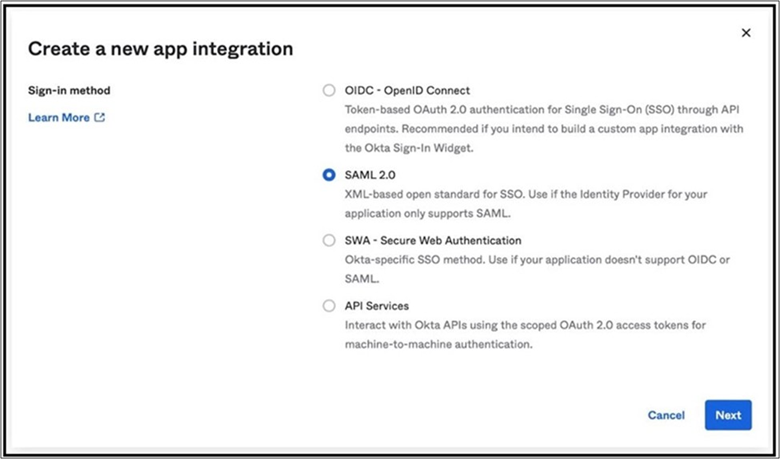Close the Create a new app integration dialog
This screenshot has height=459, width=780.
pos(745,33)
